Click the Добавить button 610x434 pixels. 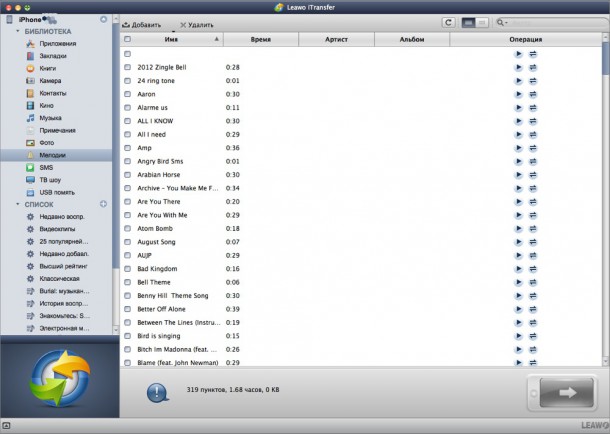(x=142, y=25)
